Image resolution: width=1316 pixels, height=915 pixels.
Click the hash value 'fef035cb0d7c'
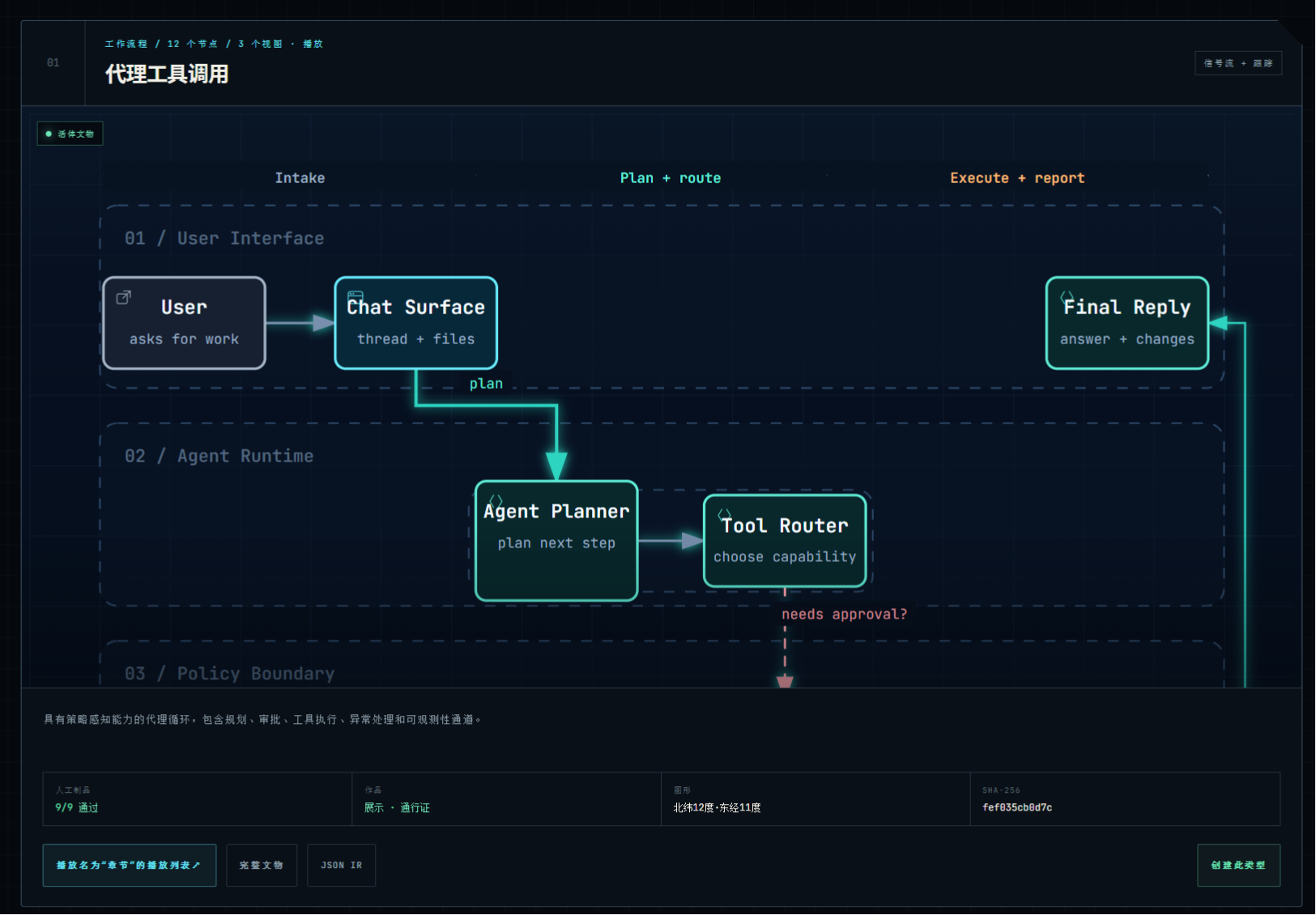[1017, 807]
